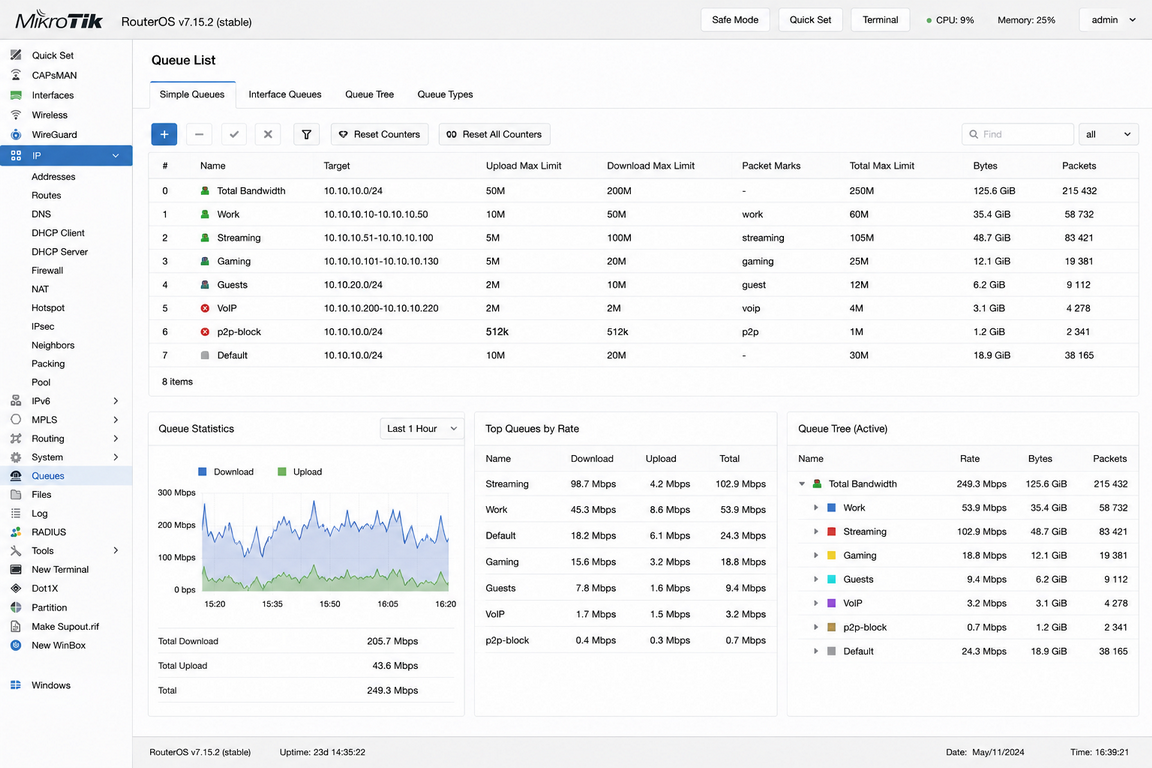Select Guests target 10.10.20.0/24 cell

tap(353, 284)
